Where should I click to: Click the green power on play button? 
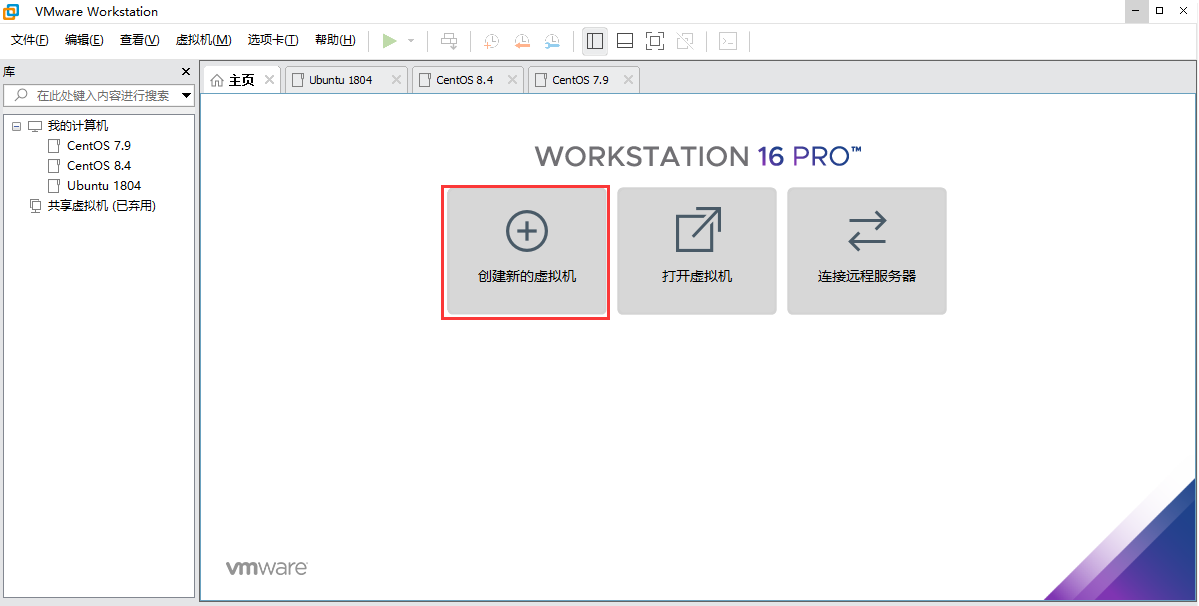pyautogui.click(x=390, y=41)
